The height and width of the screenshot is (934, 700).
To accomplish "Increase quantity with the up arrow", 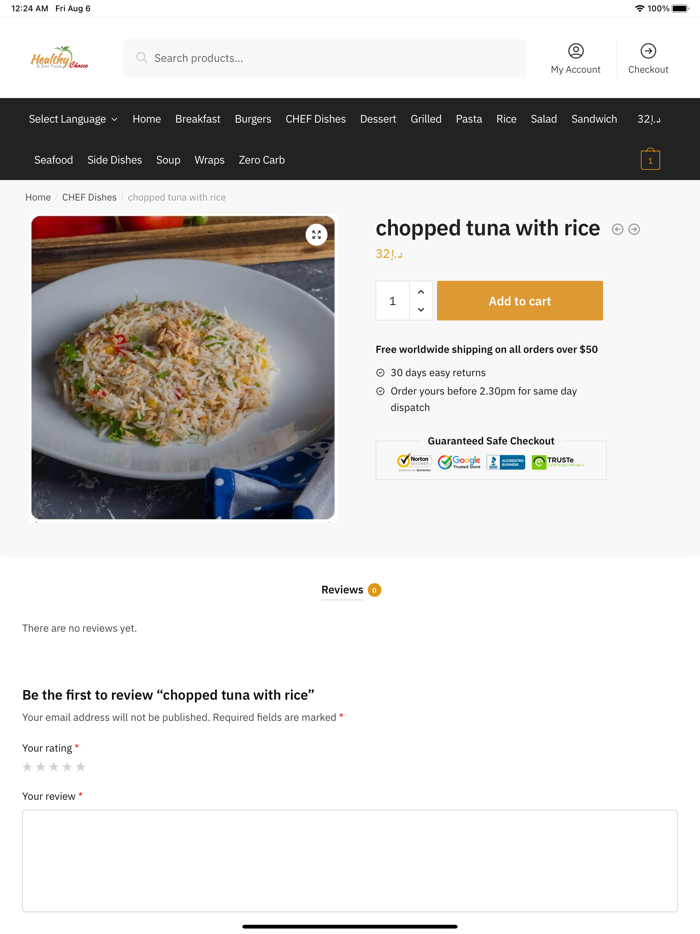I will (421, 291).
